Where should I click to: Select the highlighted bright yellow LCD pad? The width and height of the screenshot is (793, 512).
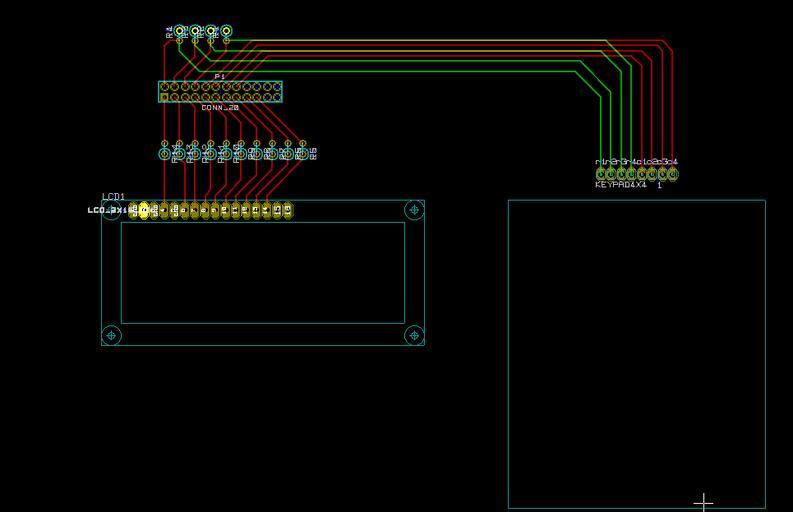pos(144,210)
